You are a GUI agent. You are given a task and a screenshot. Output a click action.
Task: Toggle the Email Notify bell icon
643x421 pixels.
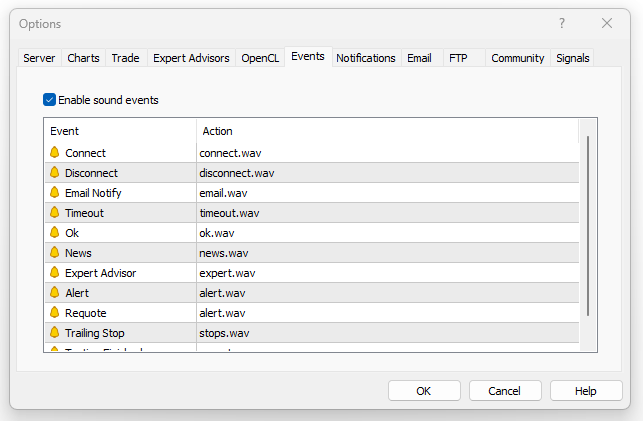55,193
